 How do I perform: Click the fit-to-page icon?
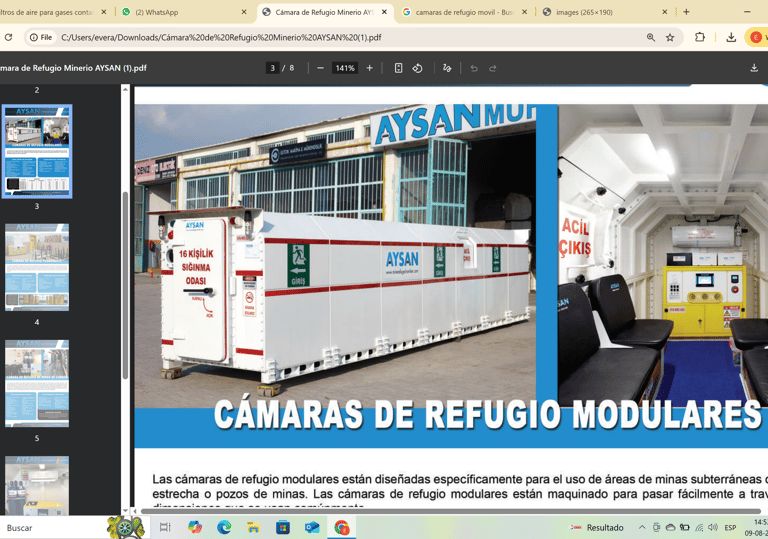pos(398,68)
